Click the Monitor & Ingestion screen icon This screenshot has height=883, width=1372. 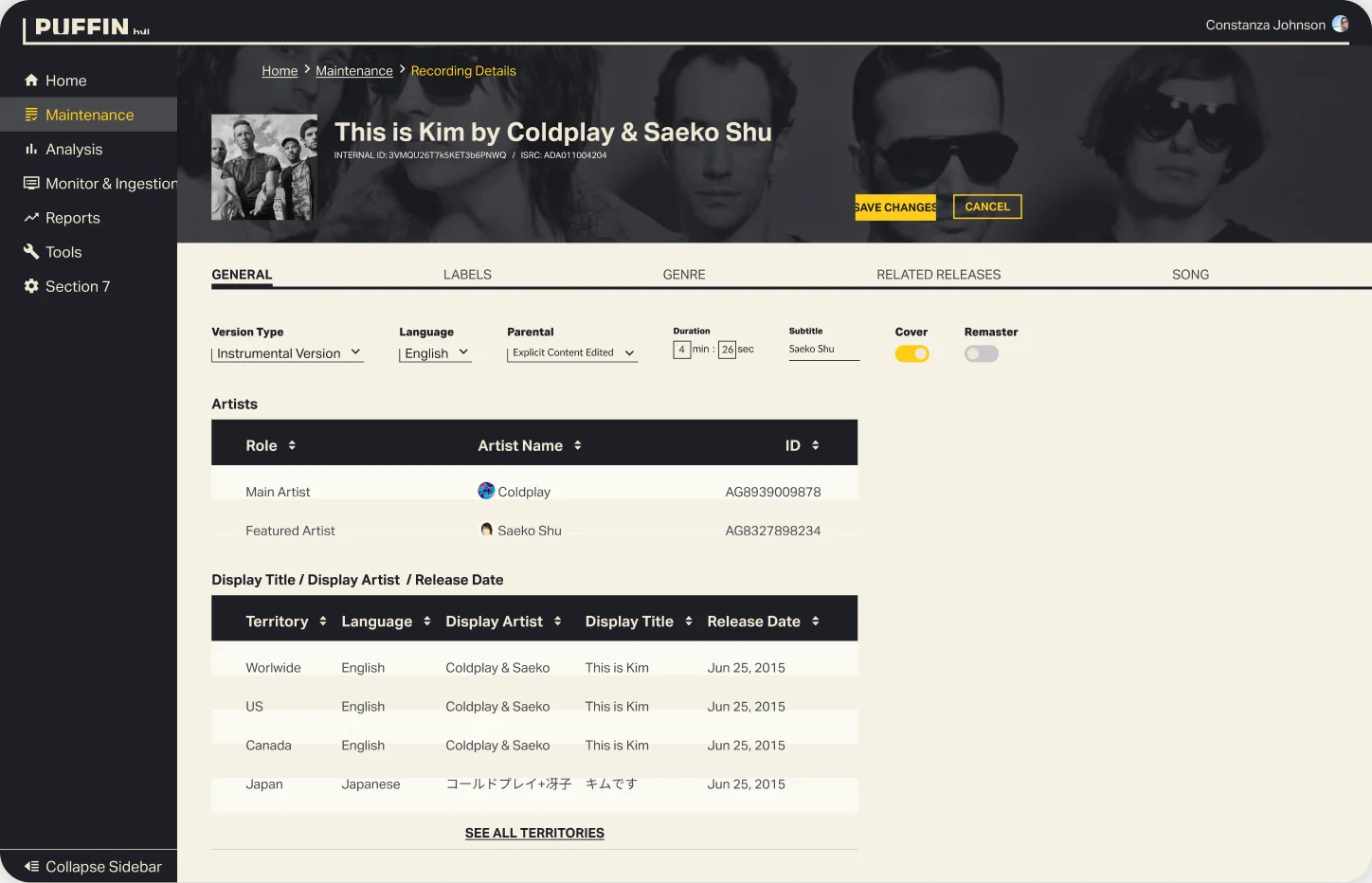pyautogui.click(x=31, y=183)
